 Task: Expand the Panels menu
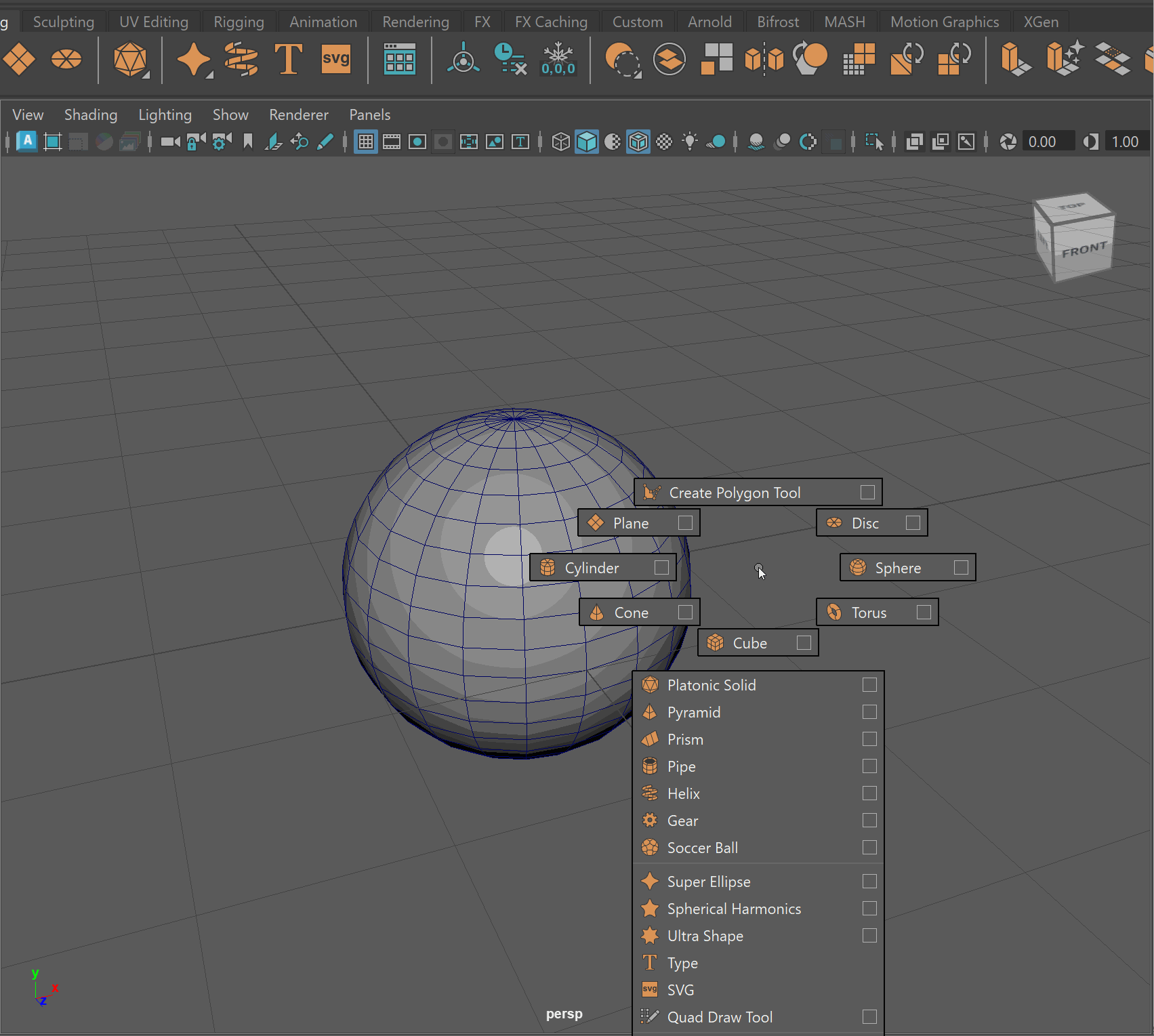point(369,115)
